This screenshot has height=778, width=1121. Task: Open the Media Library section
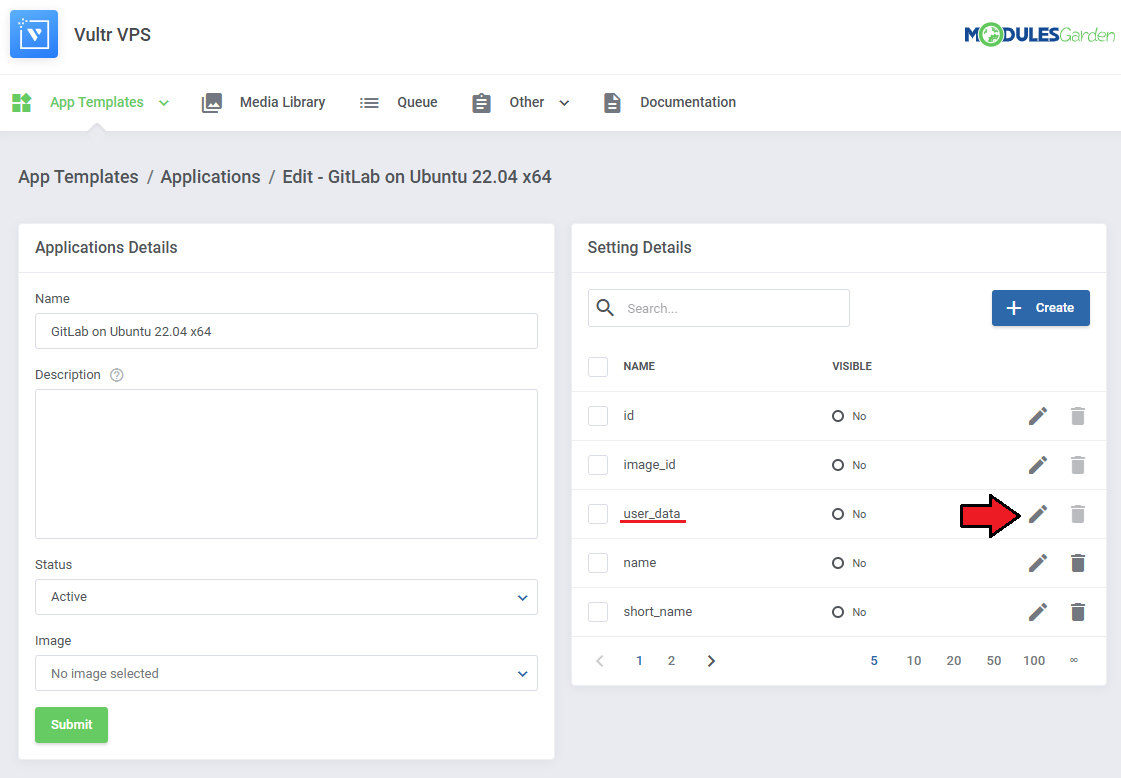click(x=282, y=102)
